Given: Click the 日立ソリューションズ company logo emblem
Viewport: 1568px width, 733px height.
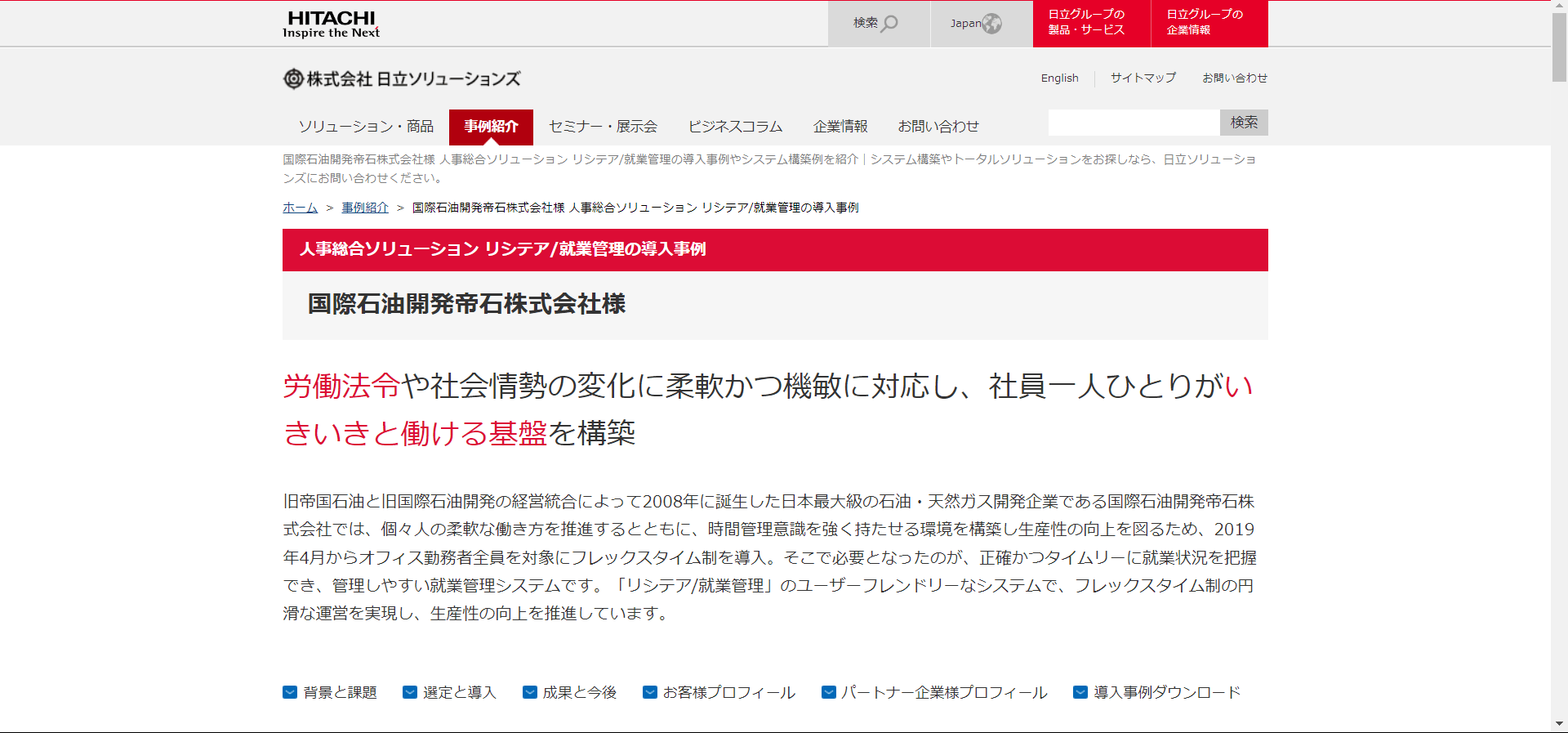Looking at the screenshot, I should pyautogui.click(x=293, y=78).
